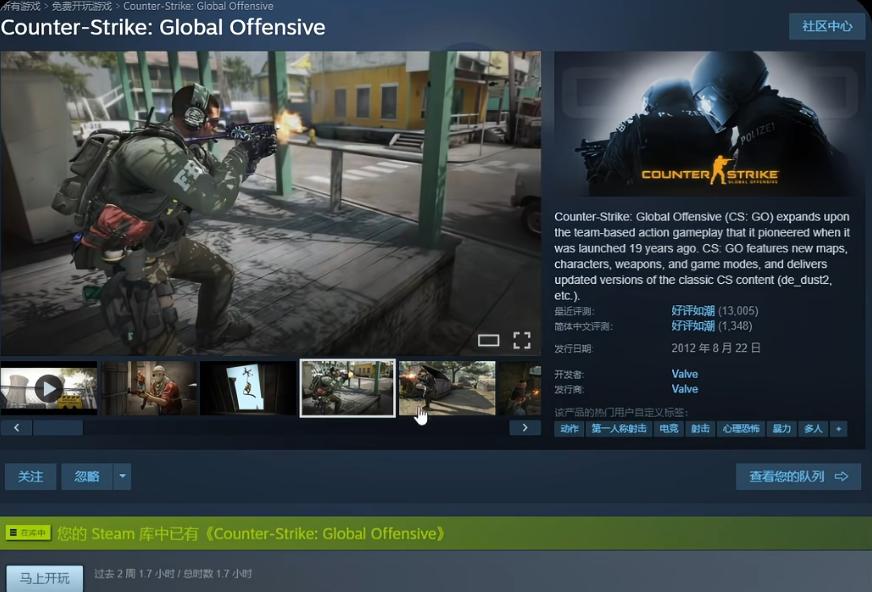Open the 社区中心 community hub button
872x592 pixels.
coord(826,26)
